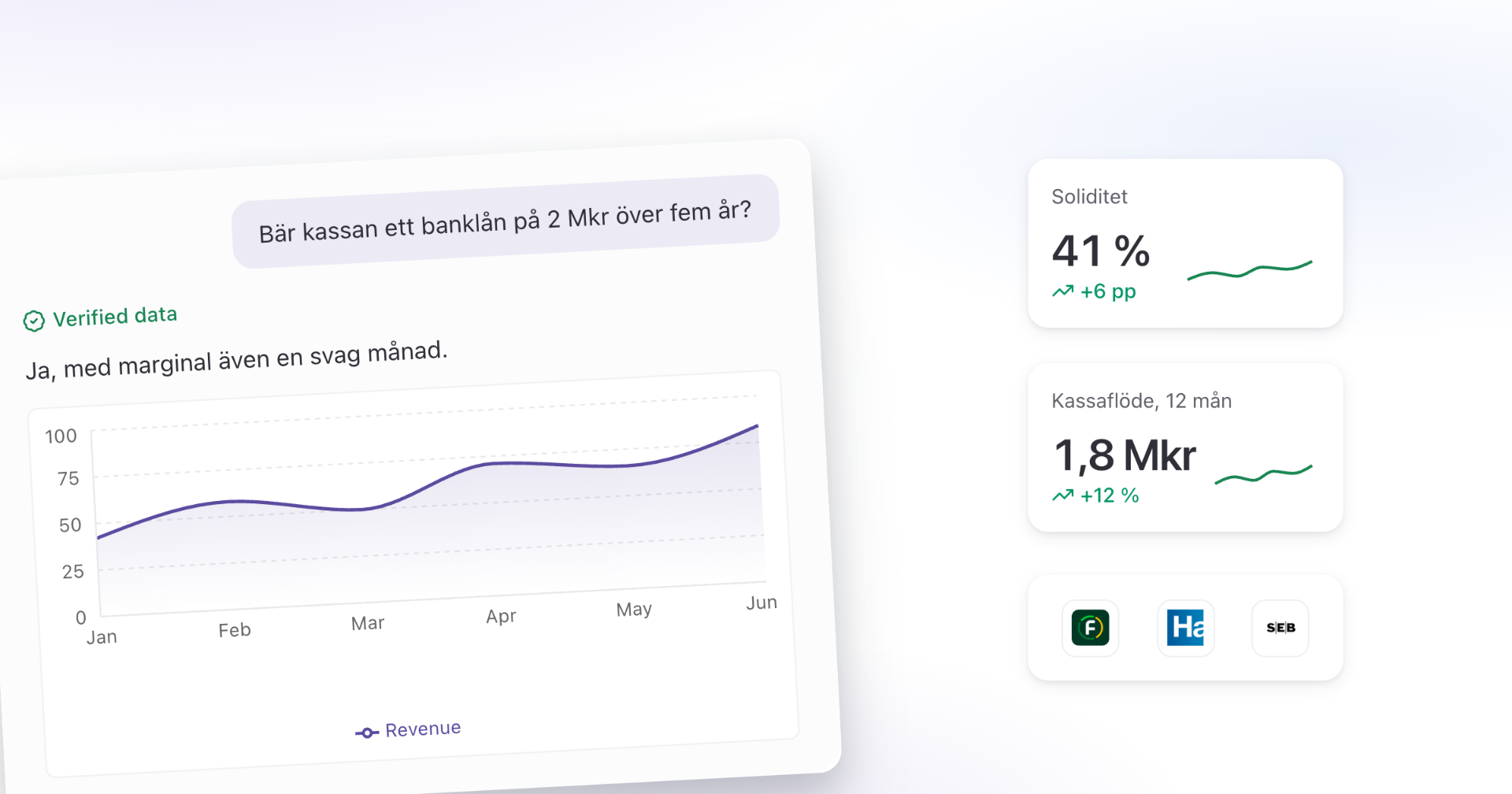The height and width of the screenshot is (794, 1512).
Task: Click the Revenue legend marker icon
Action: pos(367,733)
